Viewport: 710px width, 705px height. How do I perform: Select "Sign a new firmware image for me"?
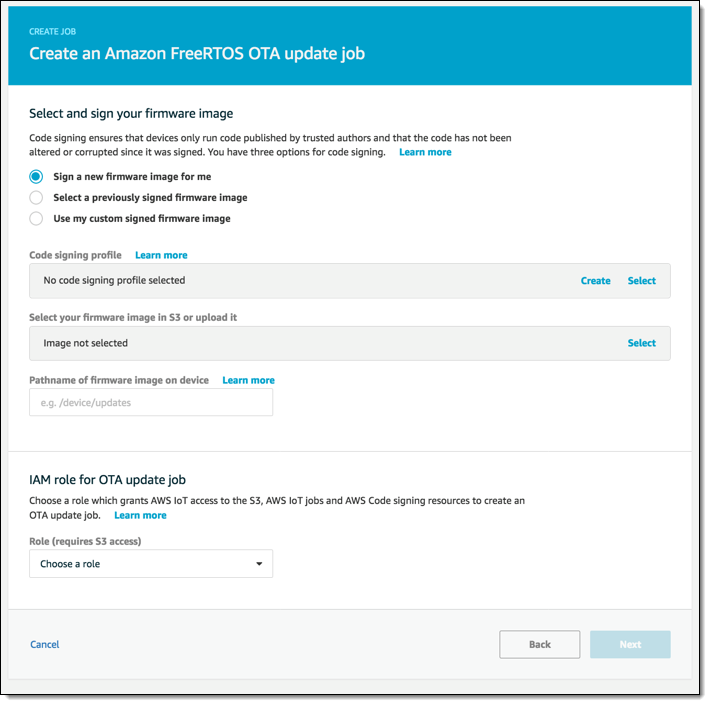pyautogui.click(x=37, y=176)
